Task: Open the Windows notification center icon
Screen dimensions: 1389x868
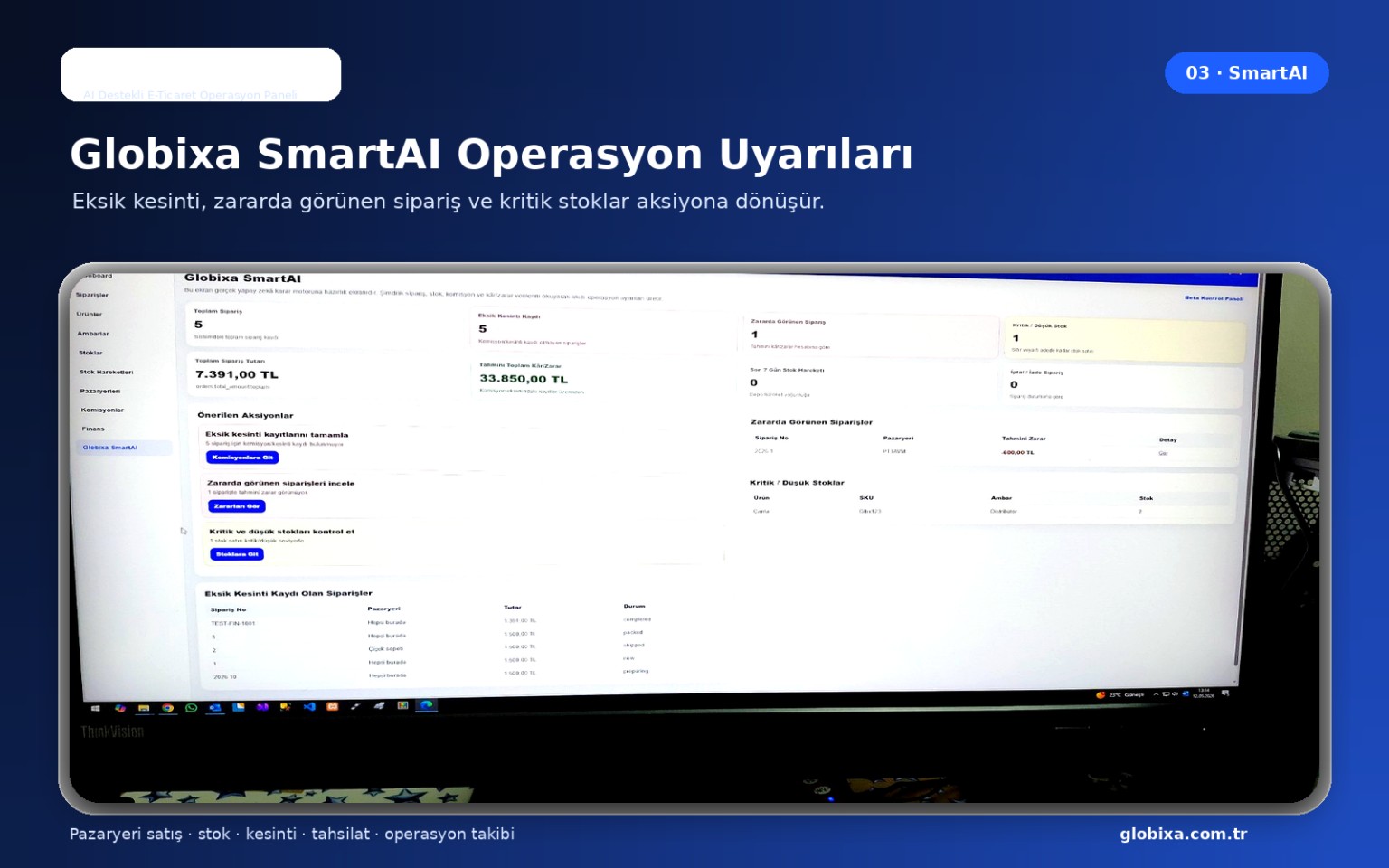Action: coord(1225,693)
